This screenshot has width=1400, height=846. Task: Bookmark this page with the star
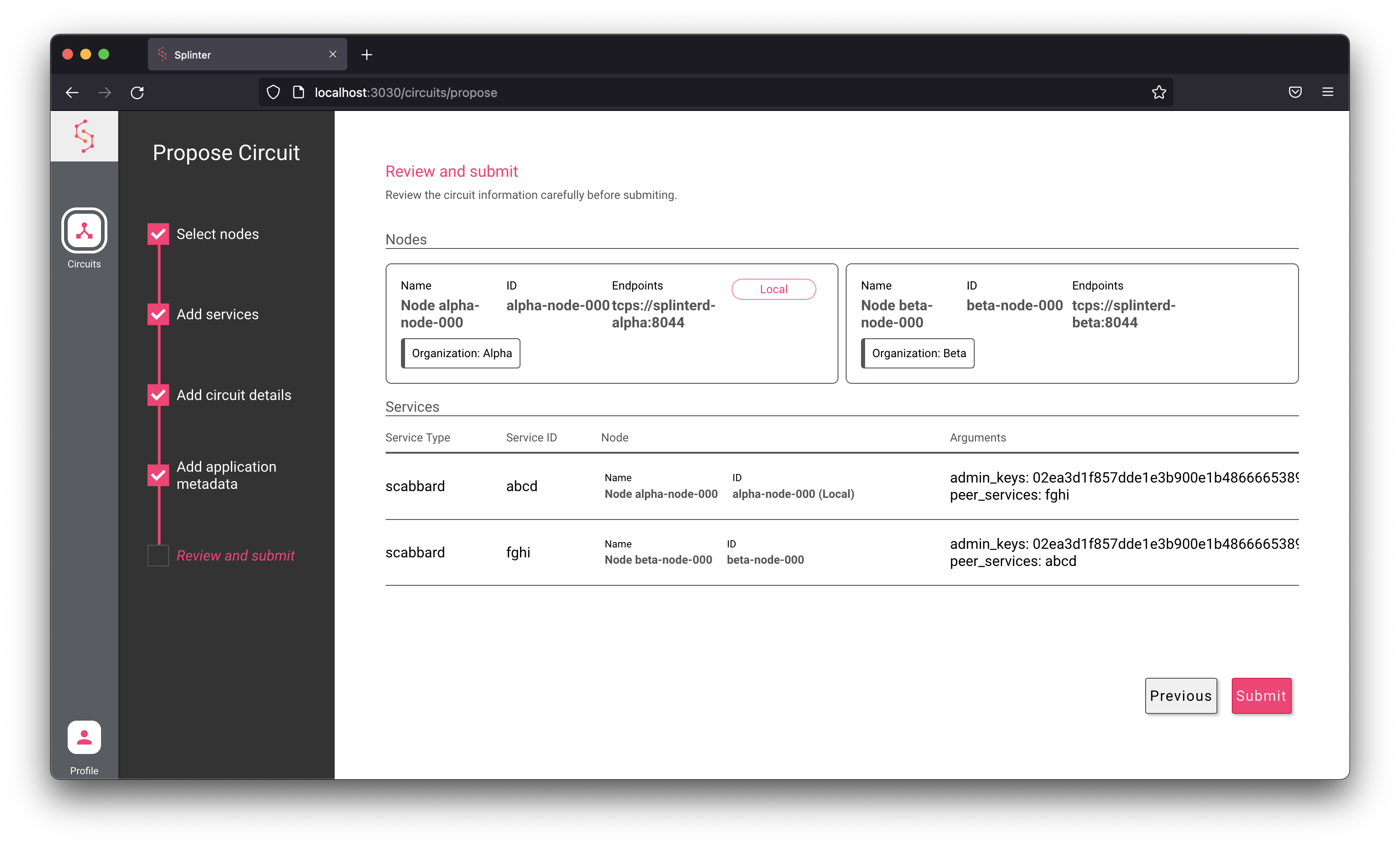(1159, 92)
